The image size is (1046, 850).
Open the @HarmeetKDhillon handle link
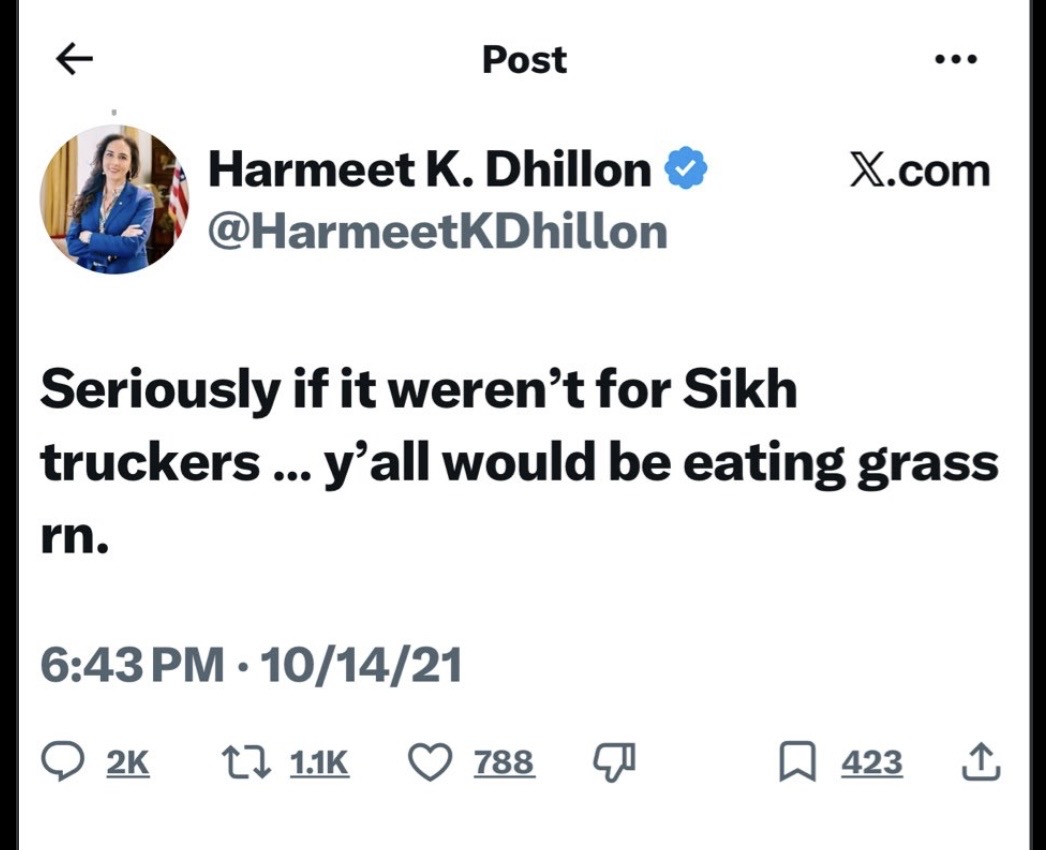point(437,232)
